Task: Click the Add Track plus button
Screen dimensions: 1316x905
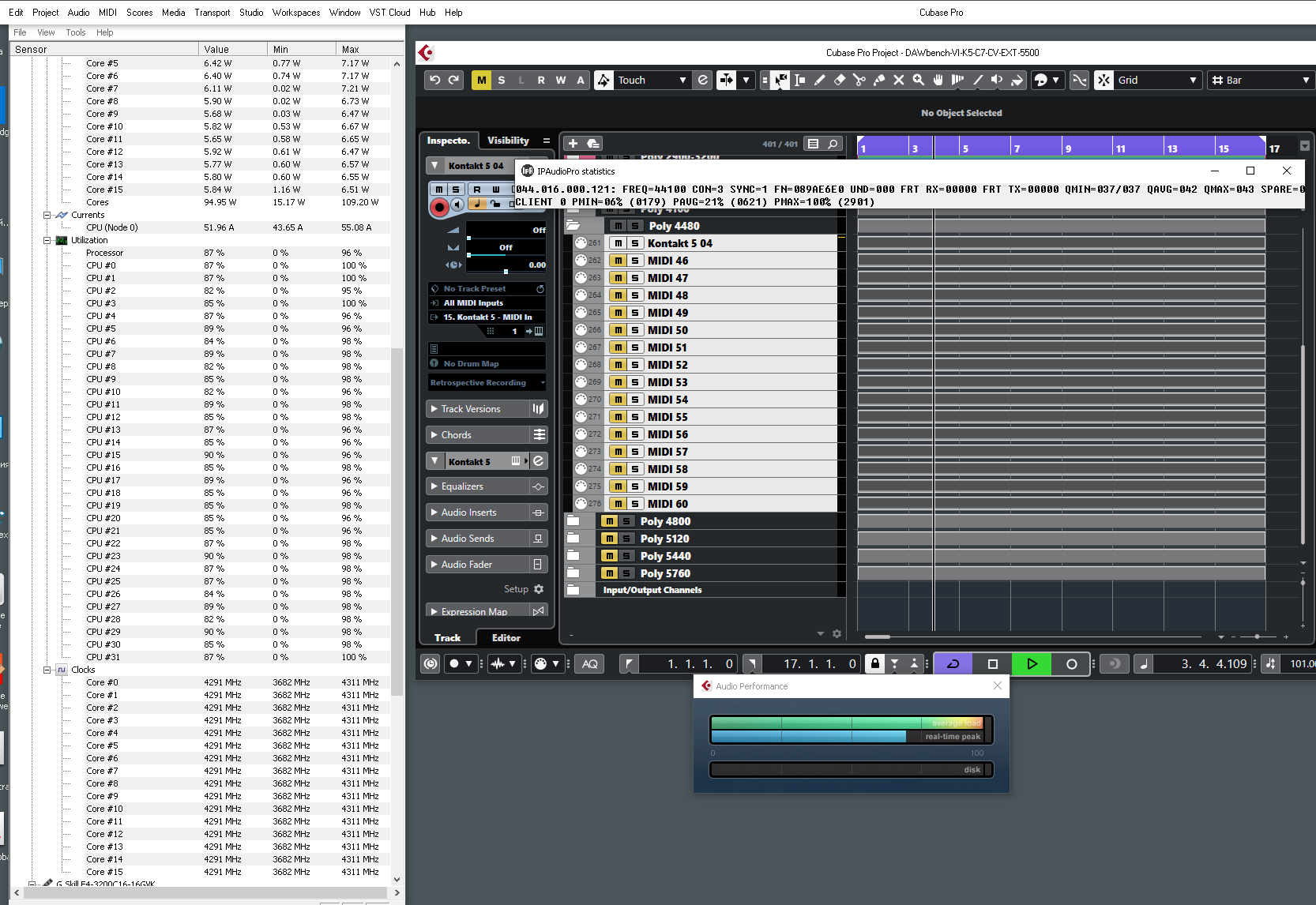Action: 573,144
